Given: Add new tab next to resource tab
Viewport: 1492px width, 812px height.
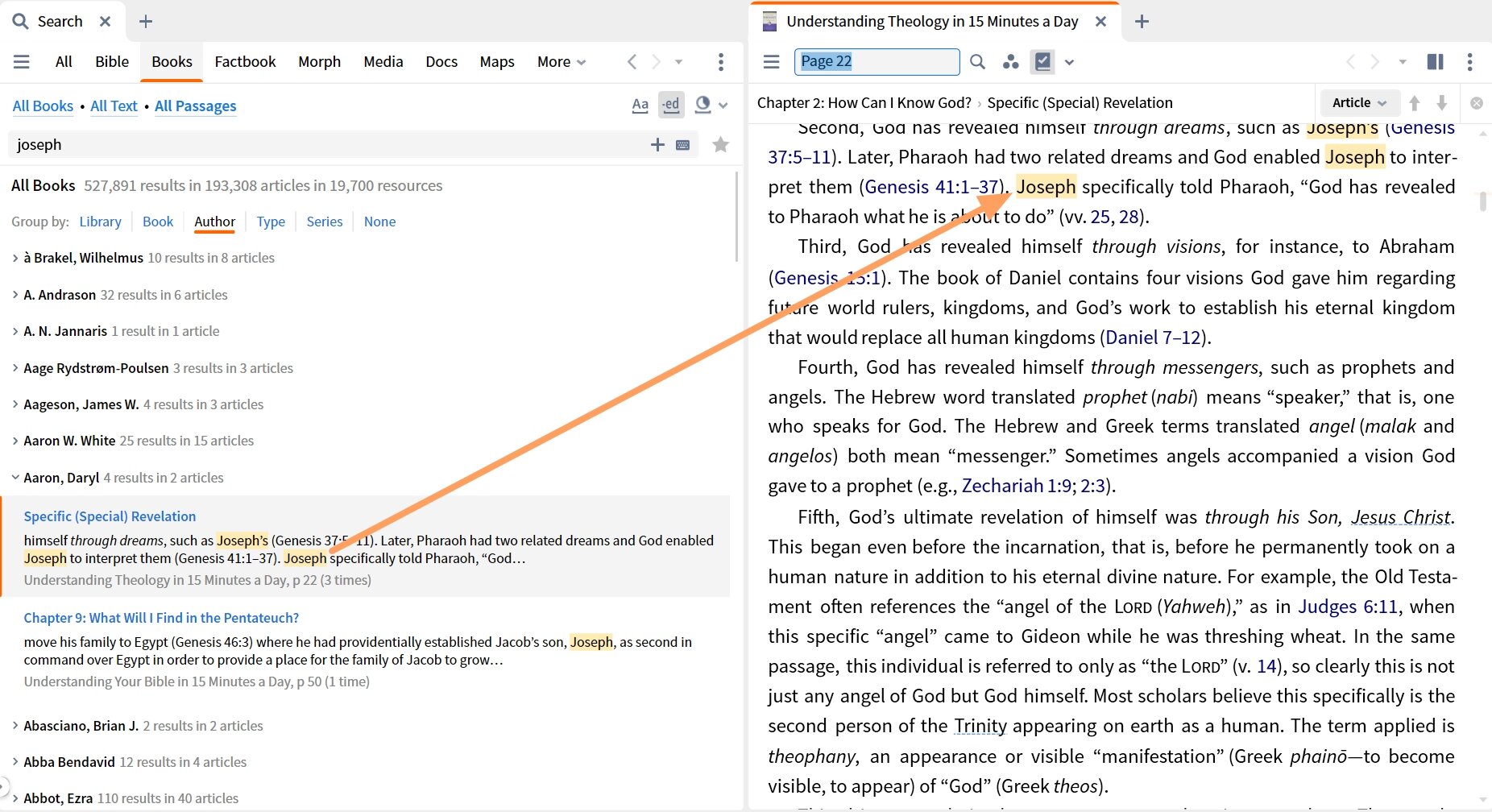Looking at the screenshot, I should pyautogui.click(x=1142, y=21).
